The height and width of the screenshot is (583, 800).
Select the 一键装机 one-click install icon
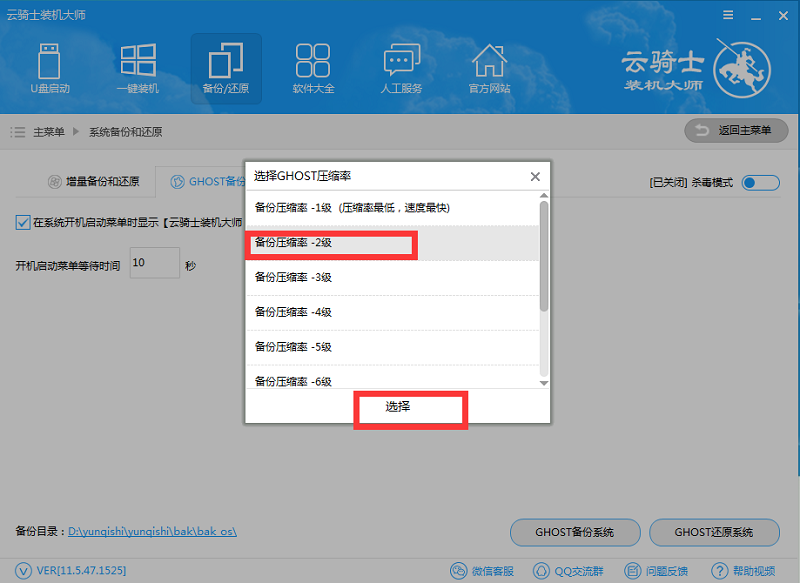click(x=138, y=69)
